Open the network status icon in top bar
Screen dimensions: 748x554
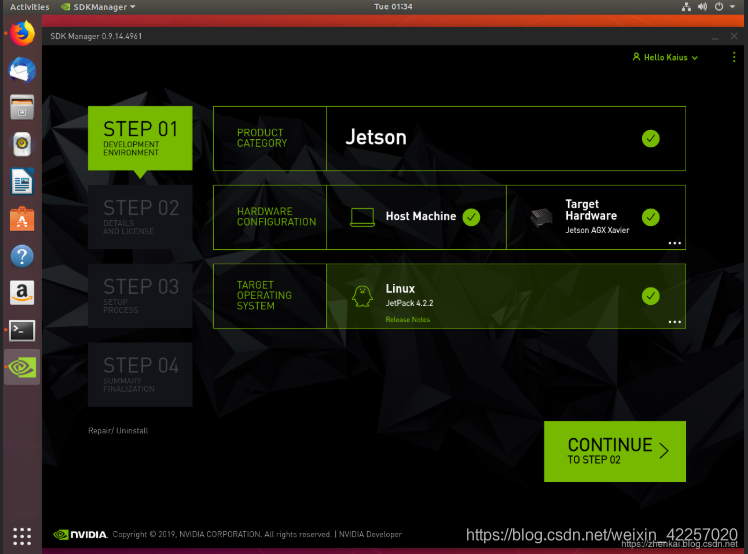(x=686, y=7)
